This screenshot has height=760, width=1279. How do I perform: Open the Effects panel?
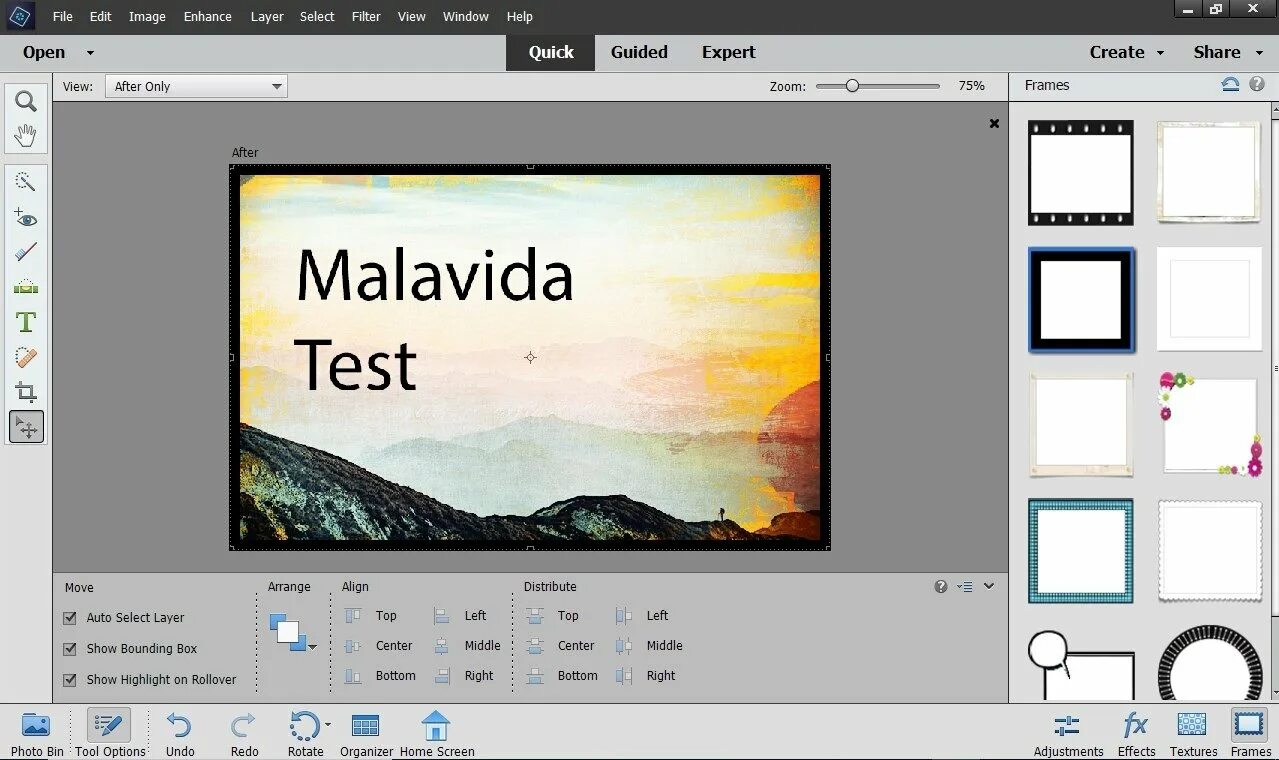tap(1136, 733)
